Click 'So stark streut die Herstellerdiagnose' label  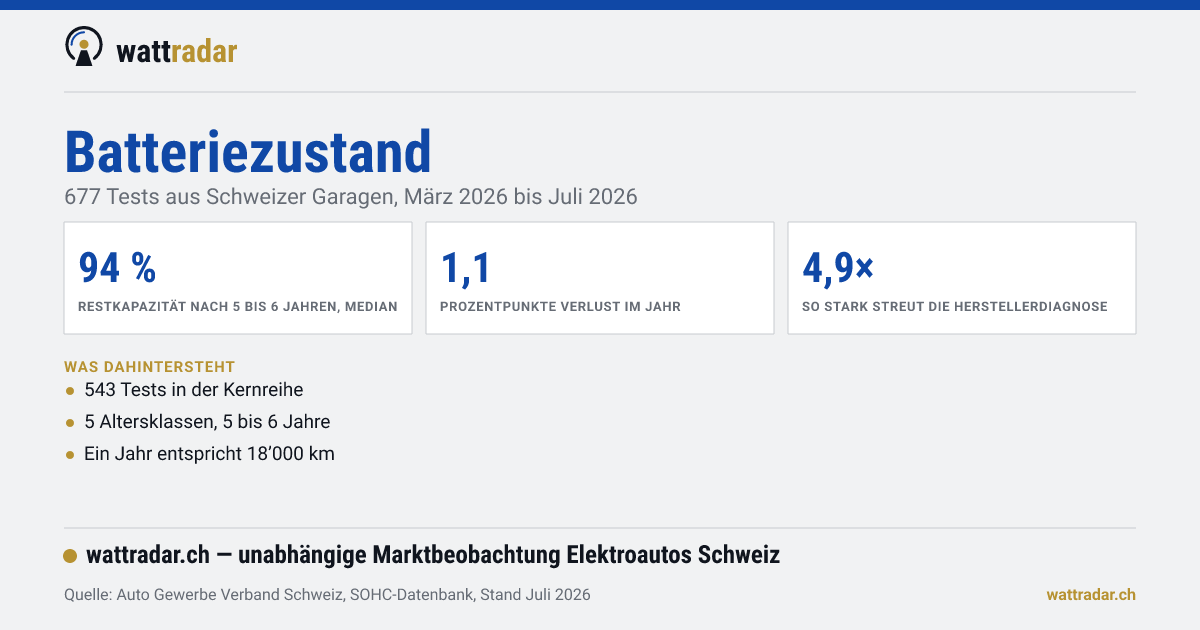coord(955,307)
